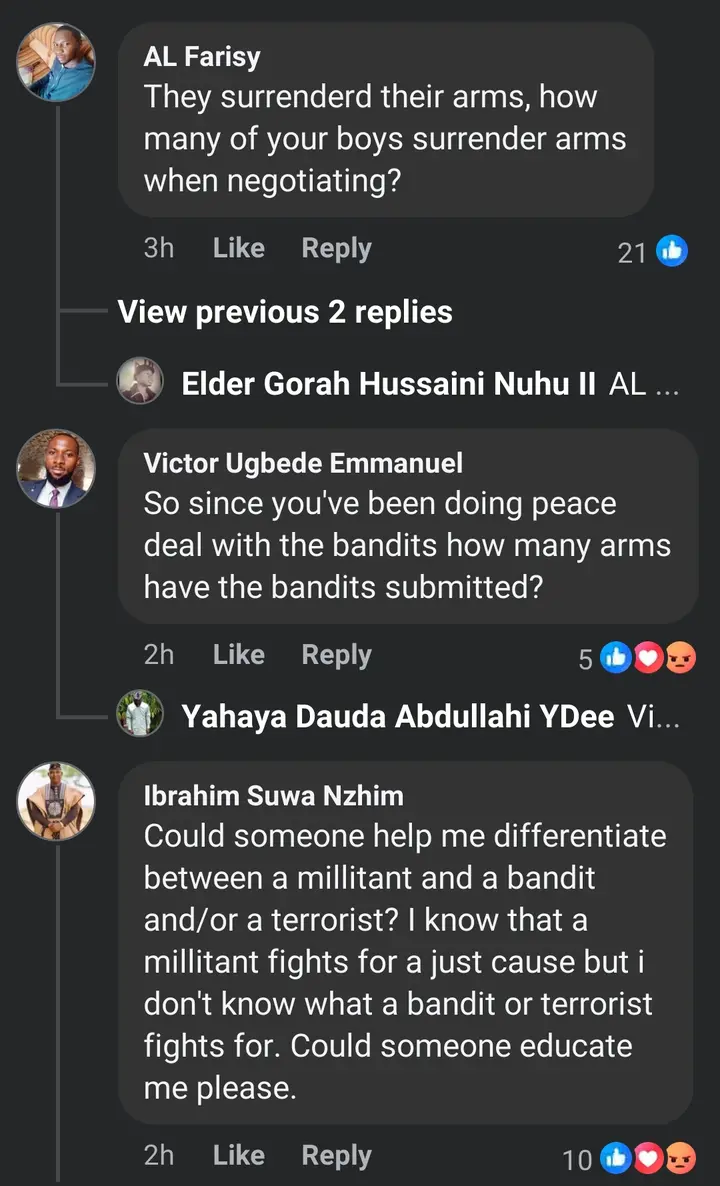Expand View previous 2 replies
The image size is (720, 1186).
point(285,312)
